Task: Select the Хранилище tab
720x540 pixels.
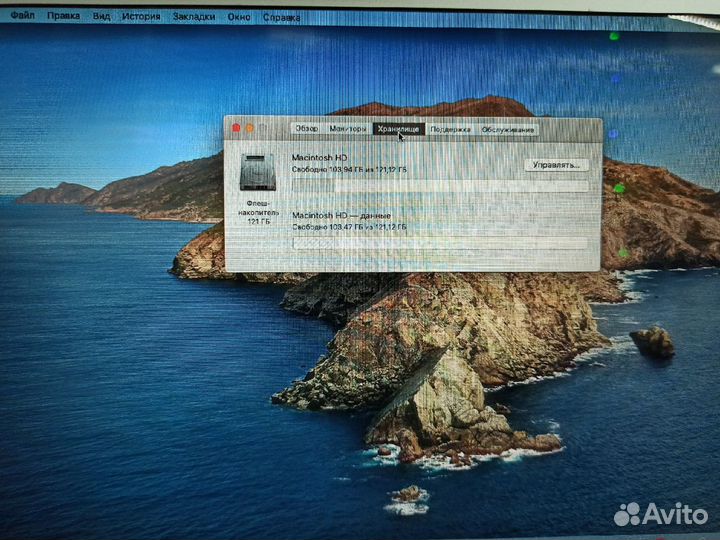Action: (x=398, y=129)
